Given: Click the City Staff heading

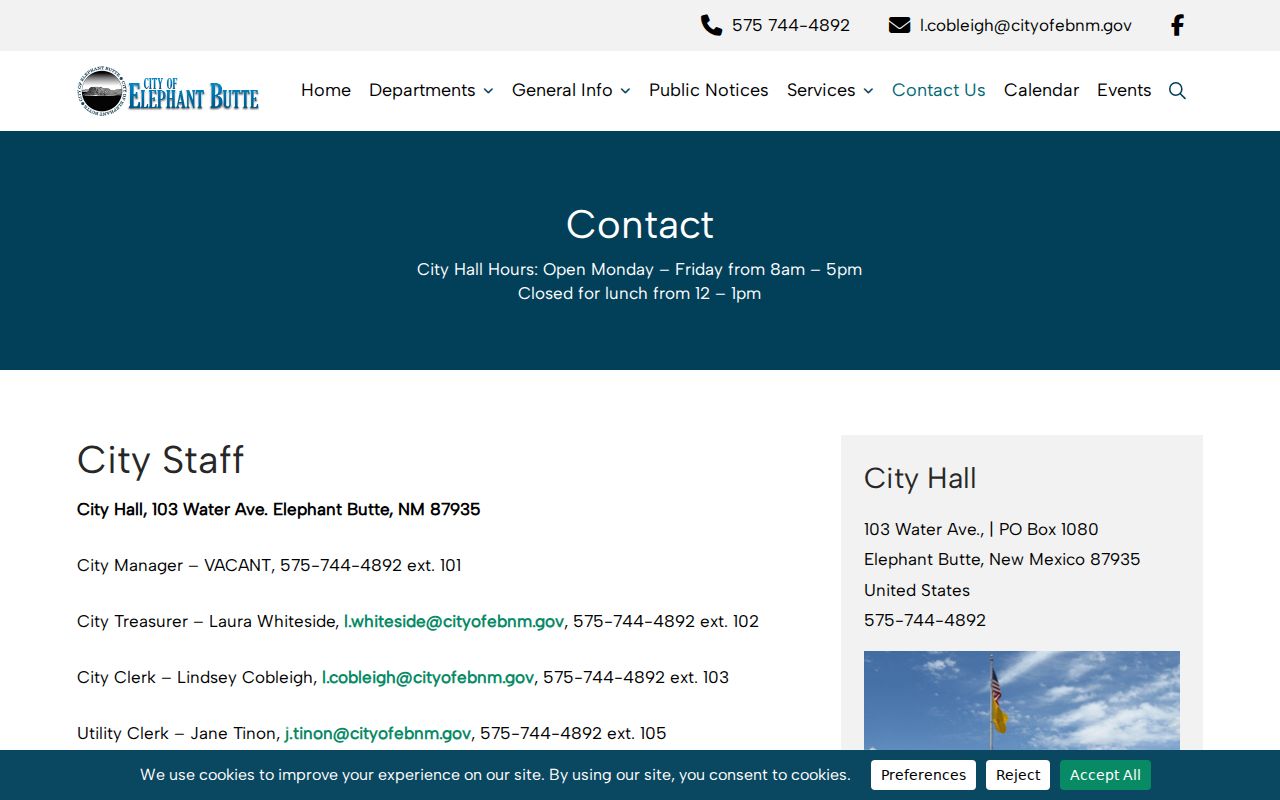Looking at the screenshot, I should tap(161, 460).
